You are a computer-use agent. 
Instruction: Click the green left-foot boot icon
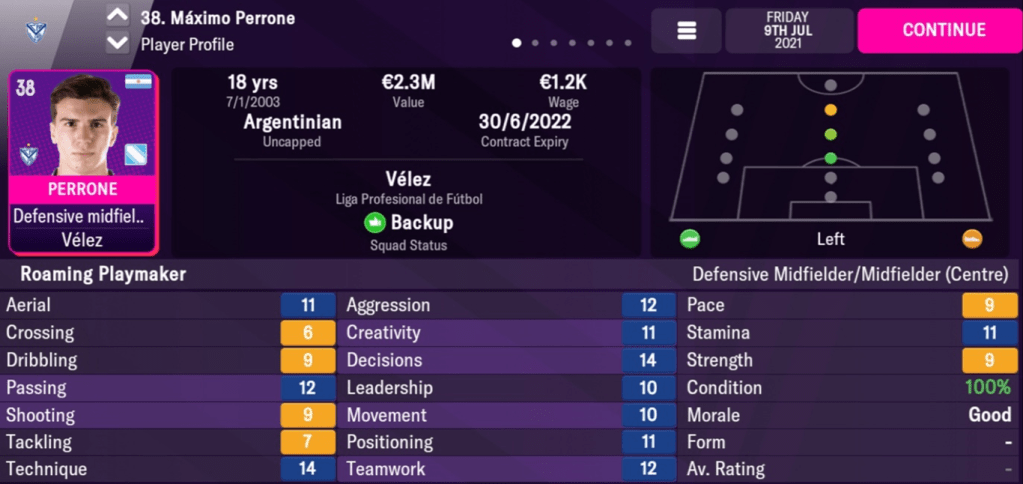tap(690, 239)
